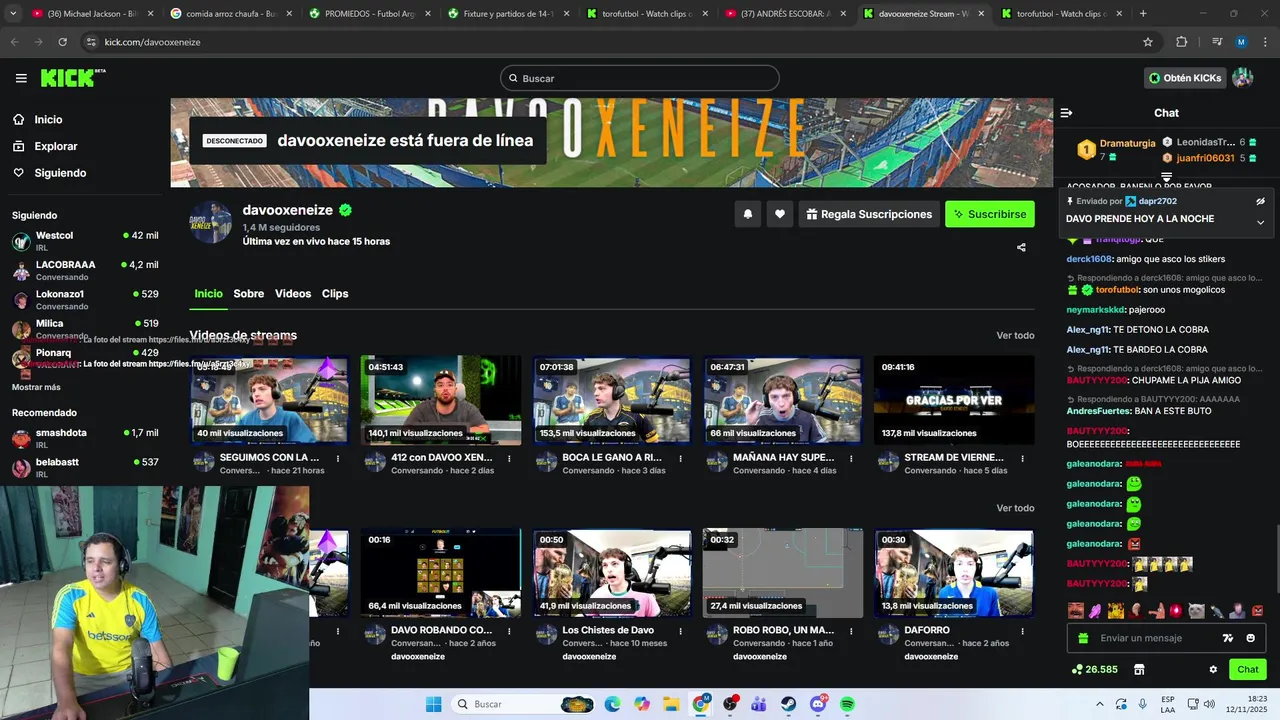Open options menu for STREAM DE VIERNE video
Screen dimensions: 1280x720
(1022, 459)
